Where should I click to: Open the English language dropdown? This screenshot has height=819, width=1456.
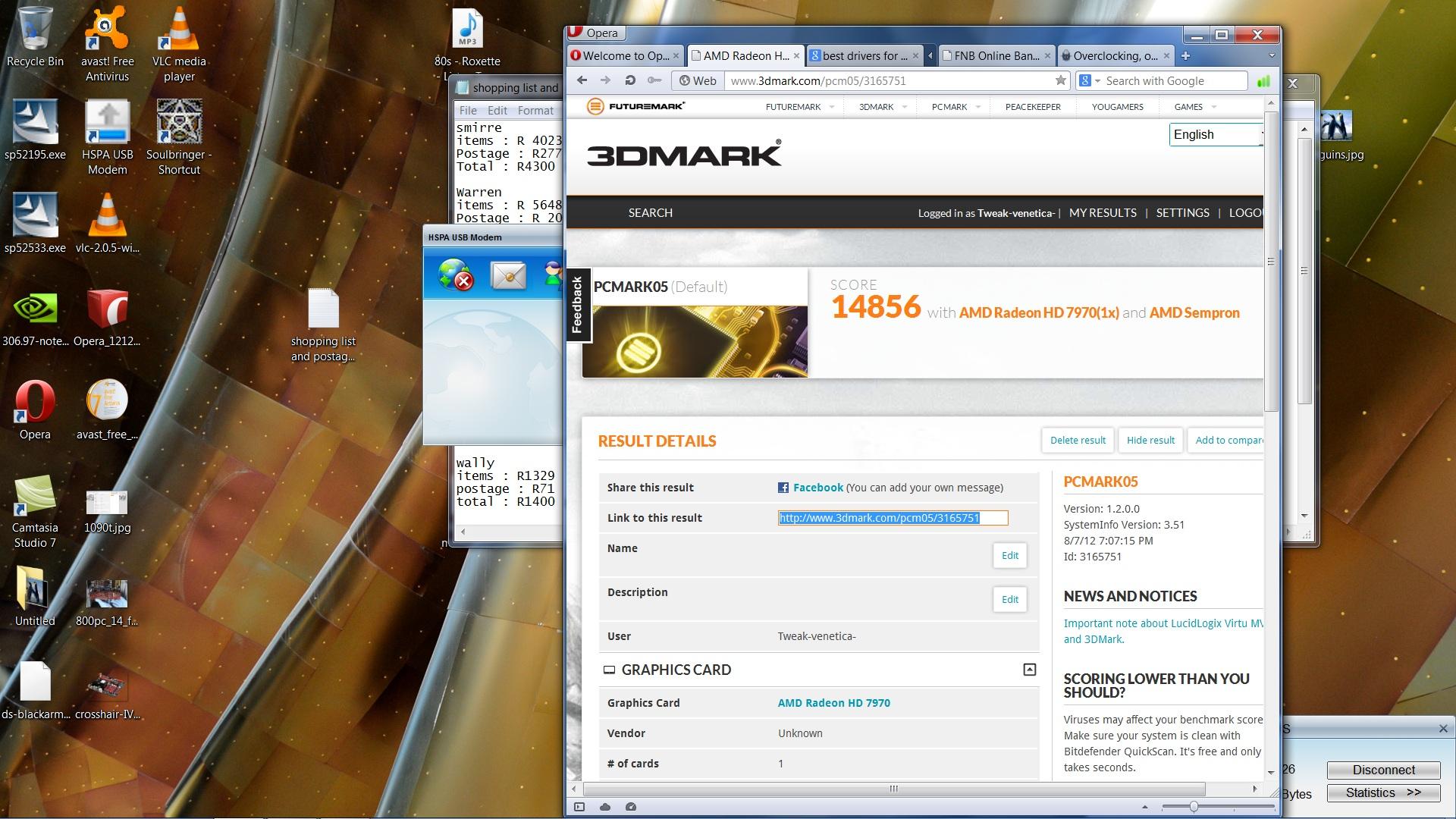point(1216,134)
